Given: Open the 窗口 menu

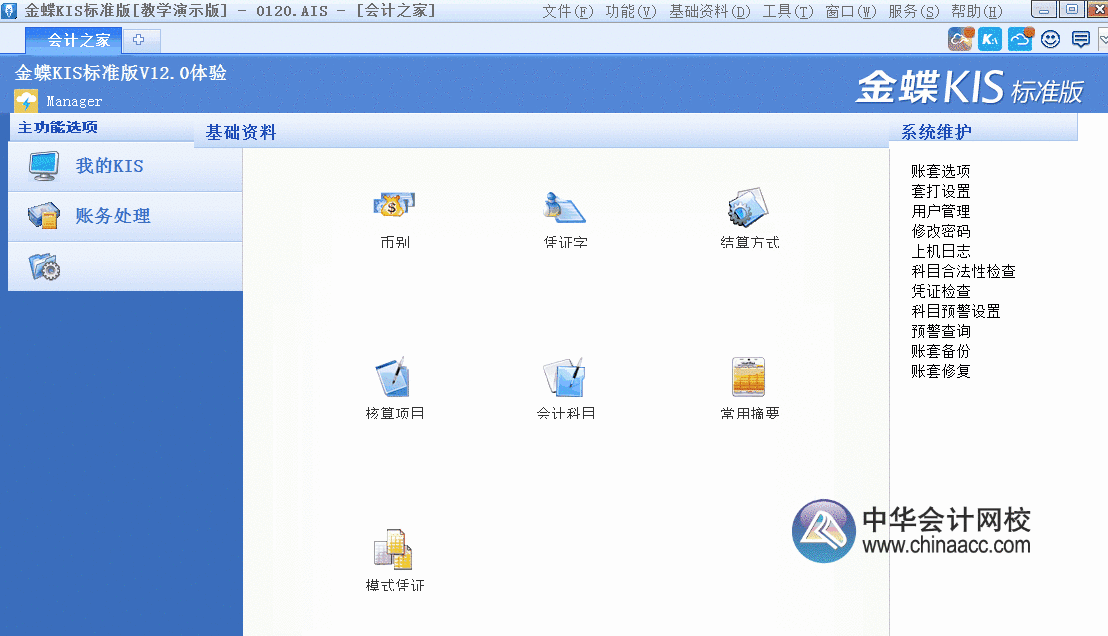Looking at the screenshot, I should tap(850, 10).
